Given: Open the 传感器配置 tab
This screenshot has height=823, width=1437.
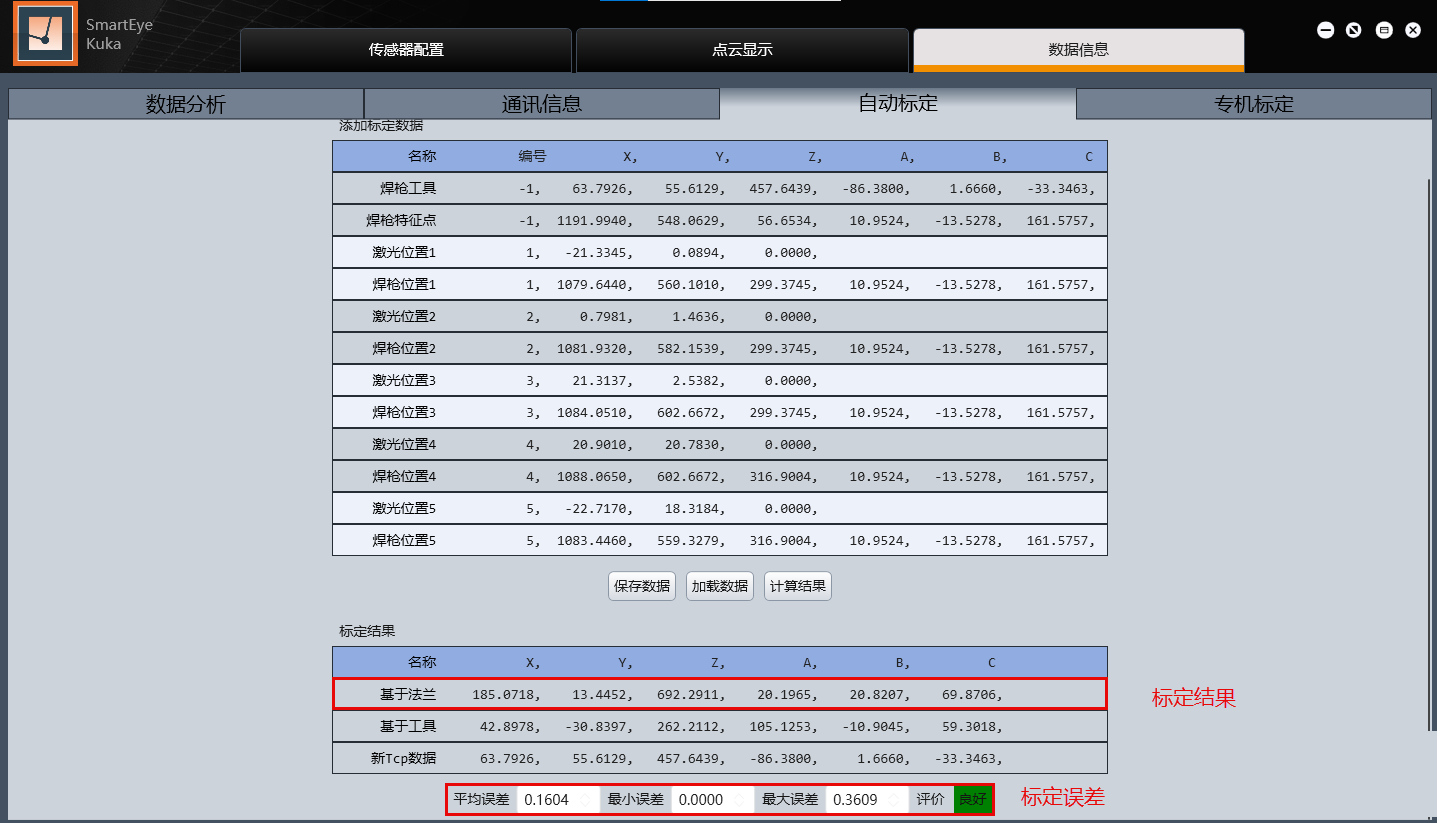Looking at the screenshot, I should click(405, 50).
